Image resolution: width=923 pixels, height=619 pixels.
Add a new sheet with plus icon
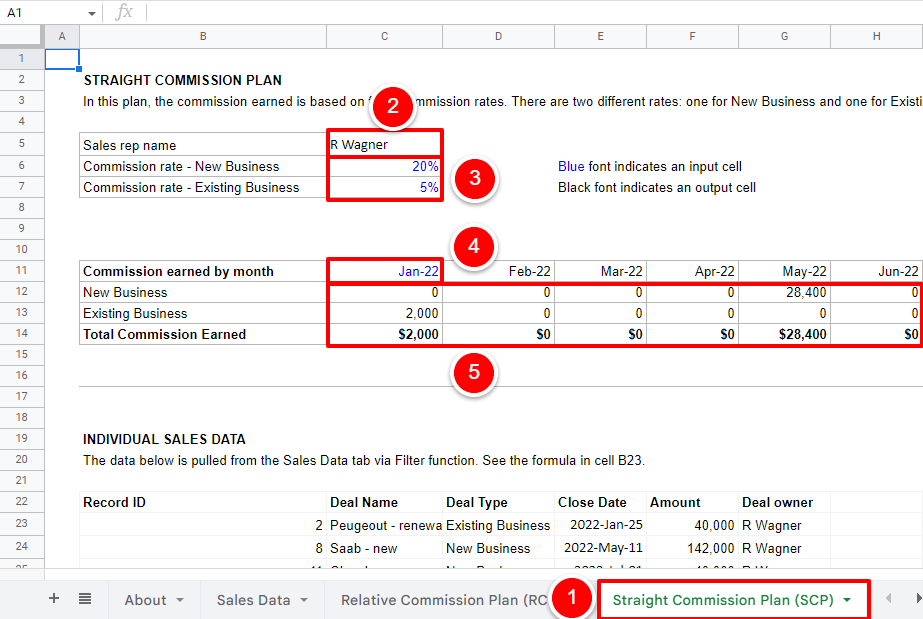[x=54, y=598]
